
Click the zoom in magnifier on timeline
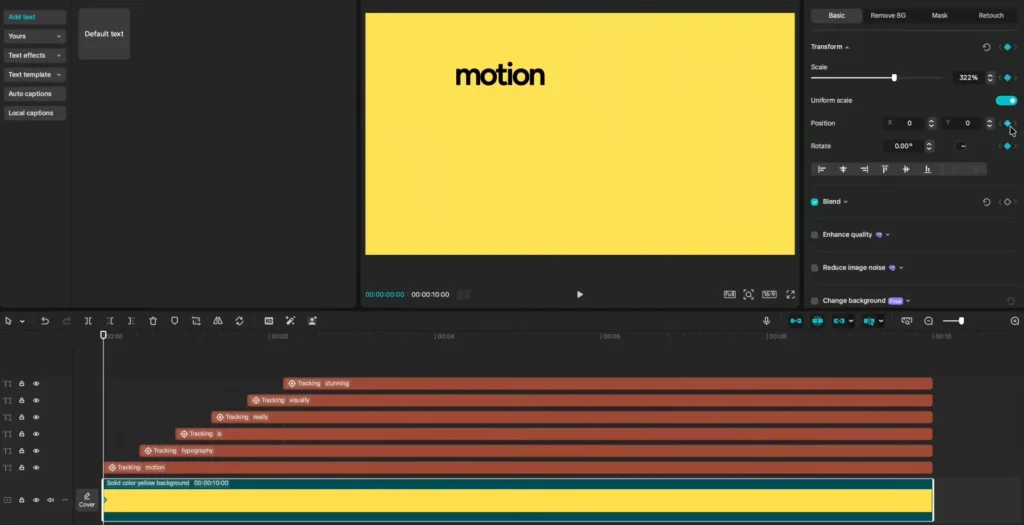pos(1015,321)
